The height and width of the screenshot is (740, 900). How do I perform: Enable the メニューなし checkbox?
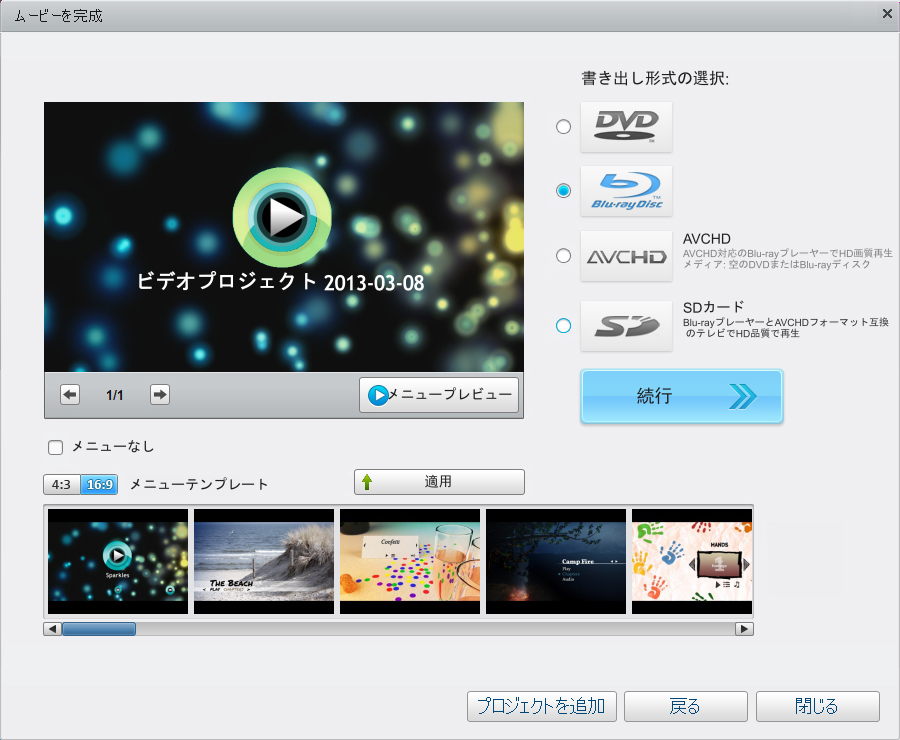(56, 447)
